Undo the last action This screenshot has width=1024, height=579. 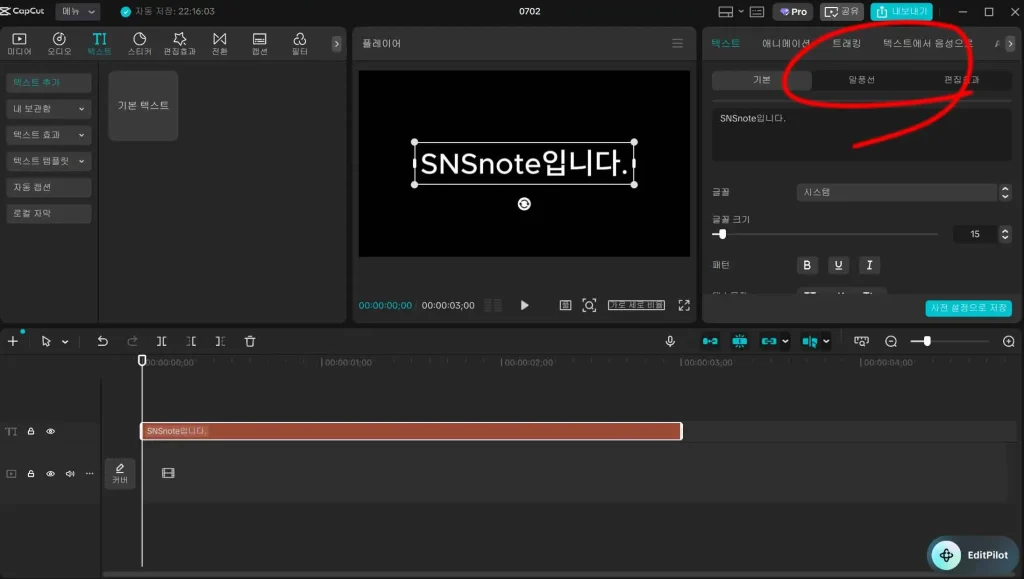[103, 341]
